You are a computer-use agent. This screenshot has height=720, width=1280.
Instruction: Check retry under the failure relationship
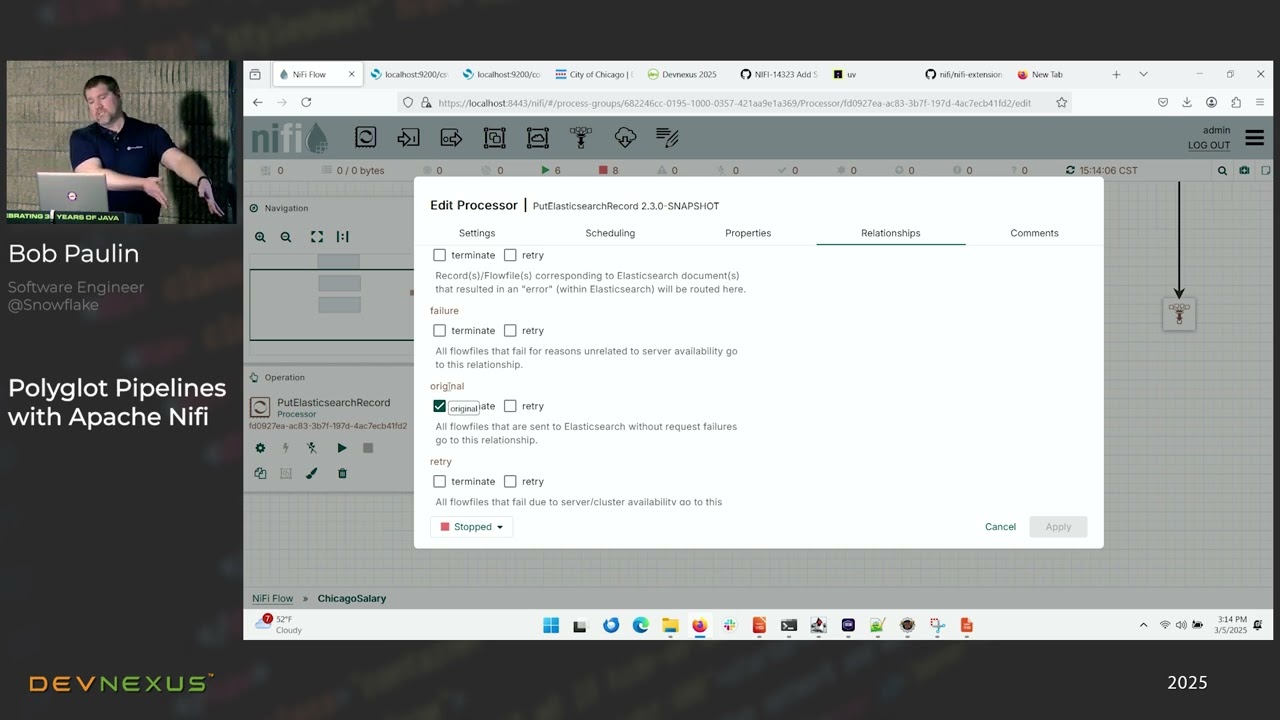(x=510, y=330)
